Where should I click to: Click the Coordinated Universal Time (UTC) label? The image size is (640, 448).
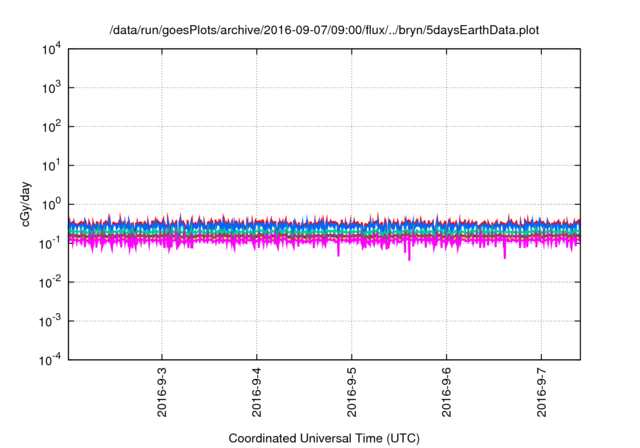pos(324,438)
